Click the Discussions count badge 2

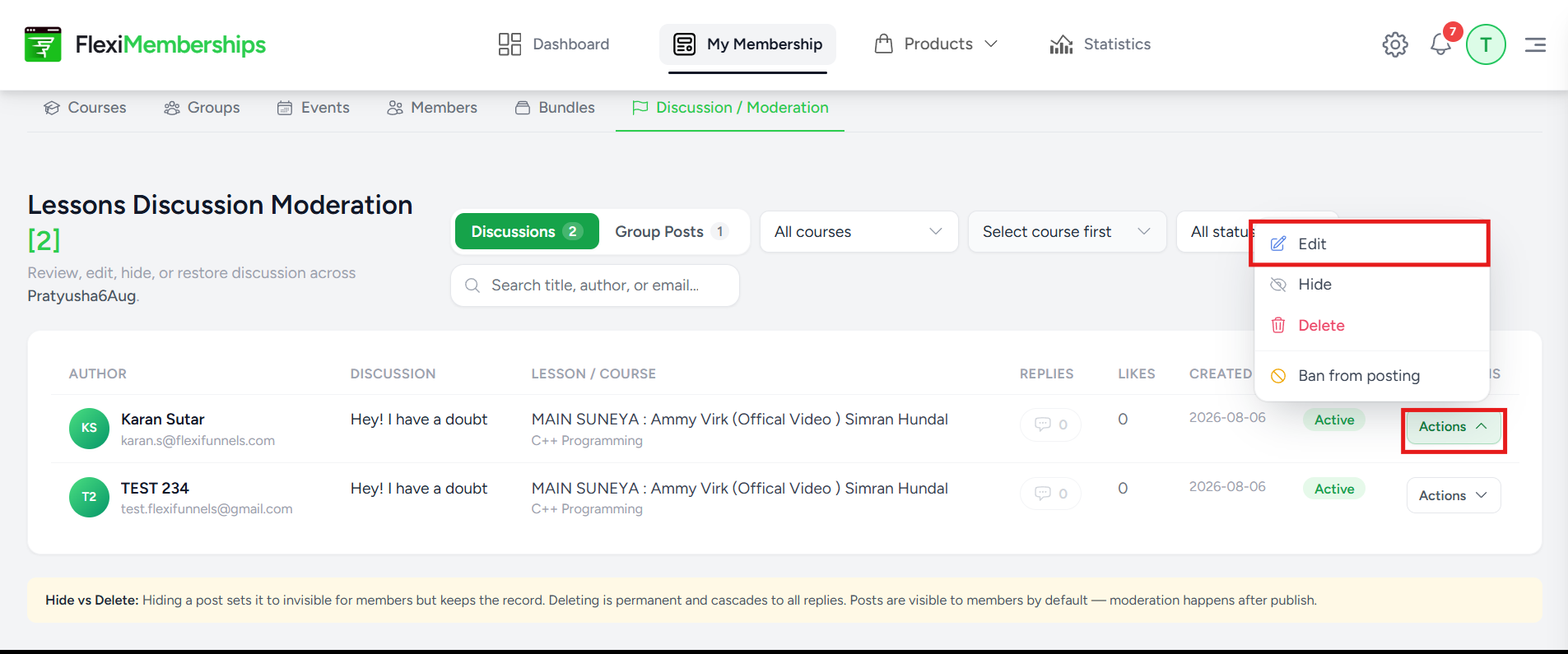point(573,232)
